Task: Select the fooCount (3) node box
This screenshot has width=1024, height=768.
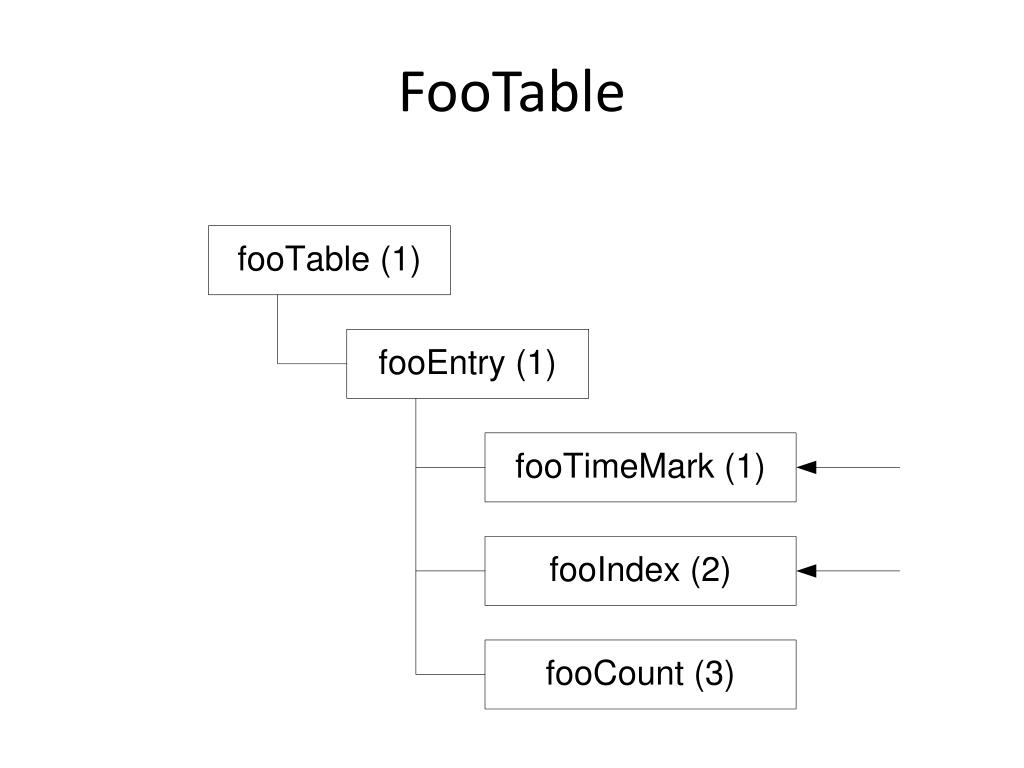Action: tap(640, 674)
